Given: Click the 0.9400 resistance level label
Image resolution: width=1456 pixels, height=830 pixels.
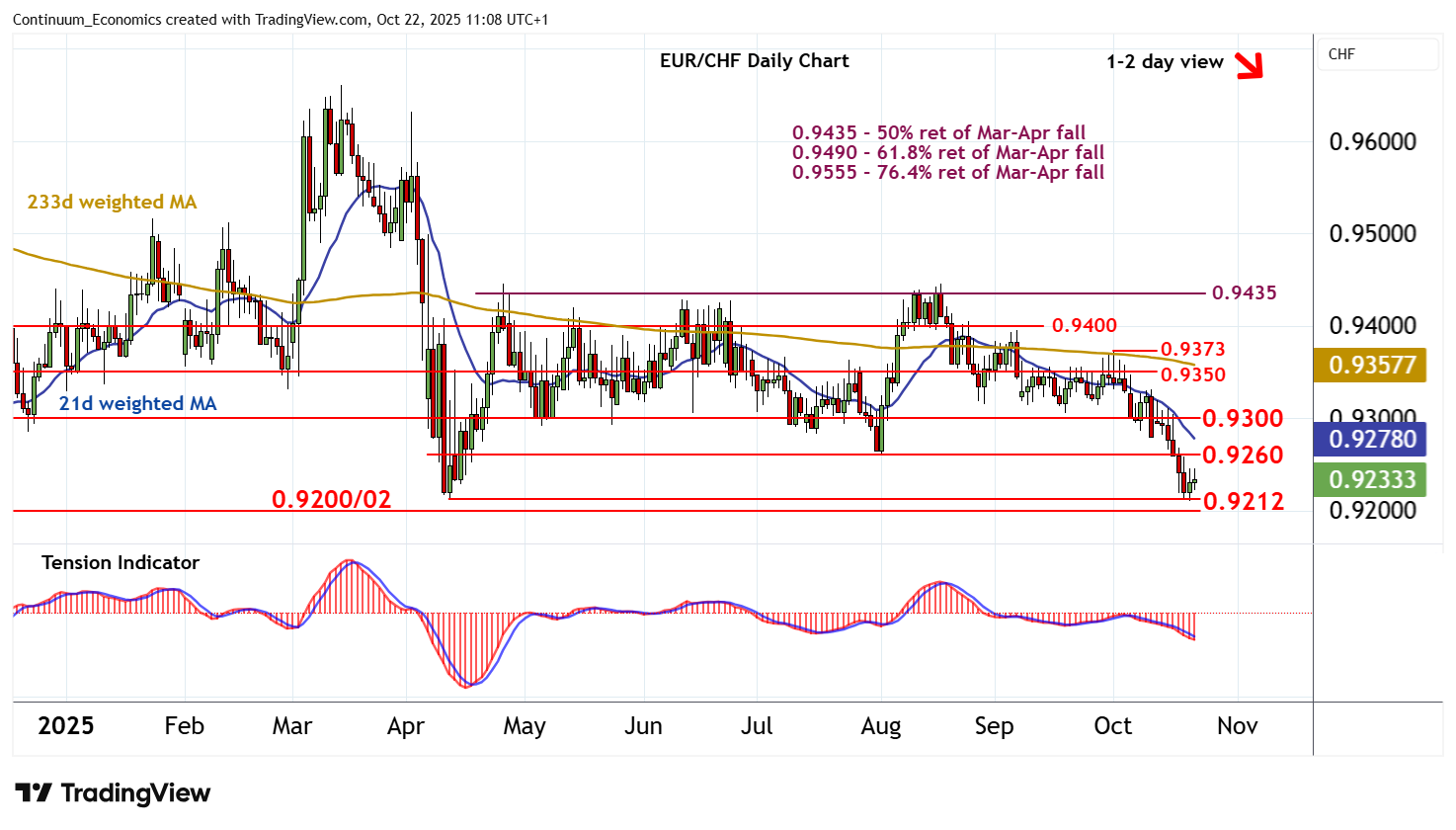Looking at the screenshot, I should tap(1084, 326).
